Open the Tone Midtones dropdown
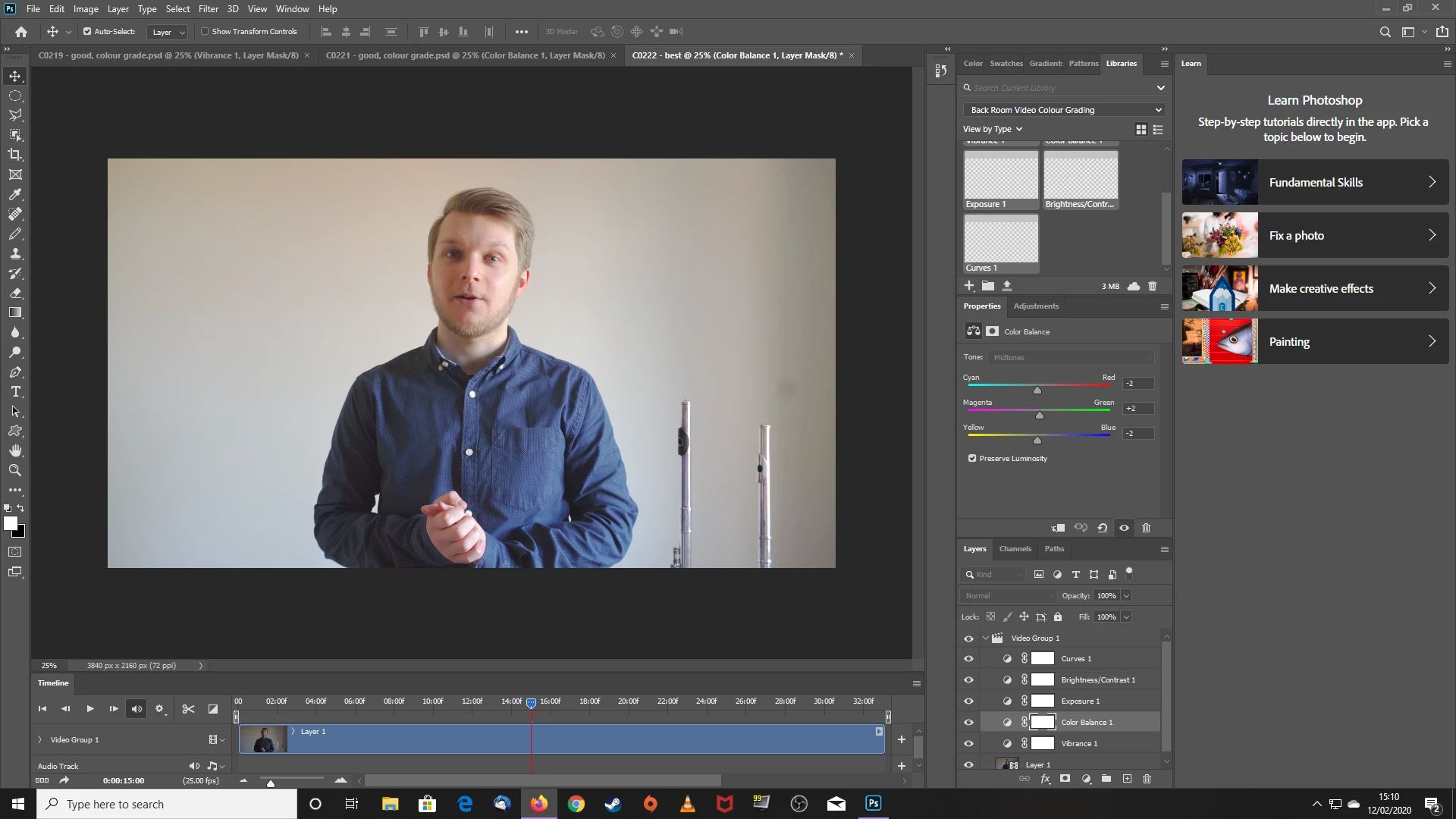This screenshot has width=1456, height=819. (1070, 357)
